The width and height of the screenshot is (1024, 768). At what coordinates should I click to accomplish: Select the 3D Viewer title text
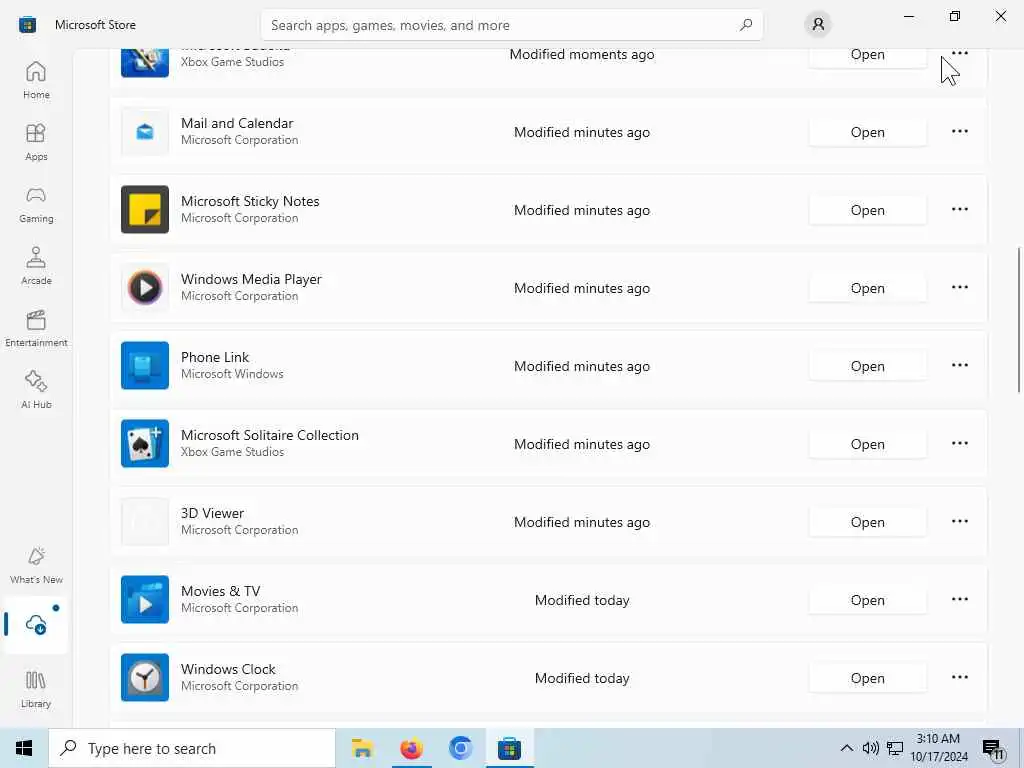coord(212,513)
